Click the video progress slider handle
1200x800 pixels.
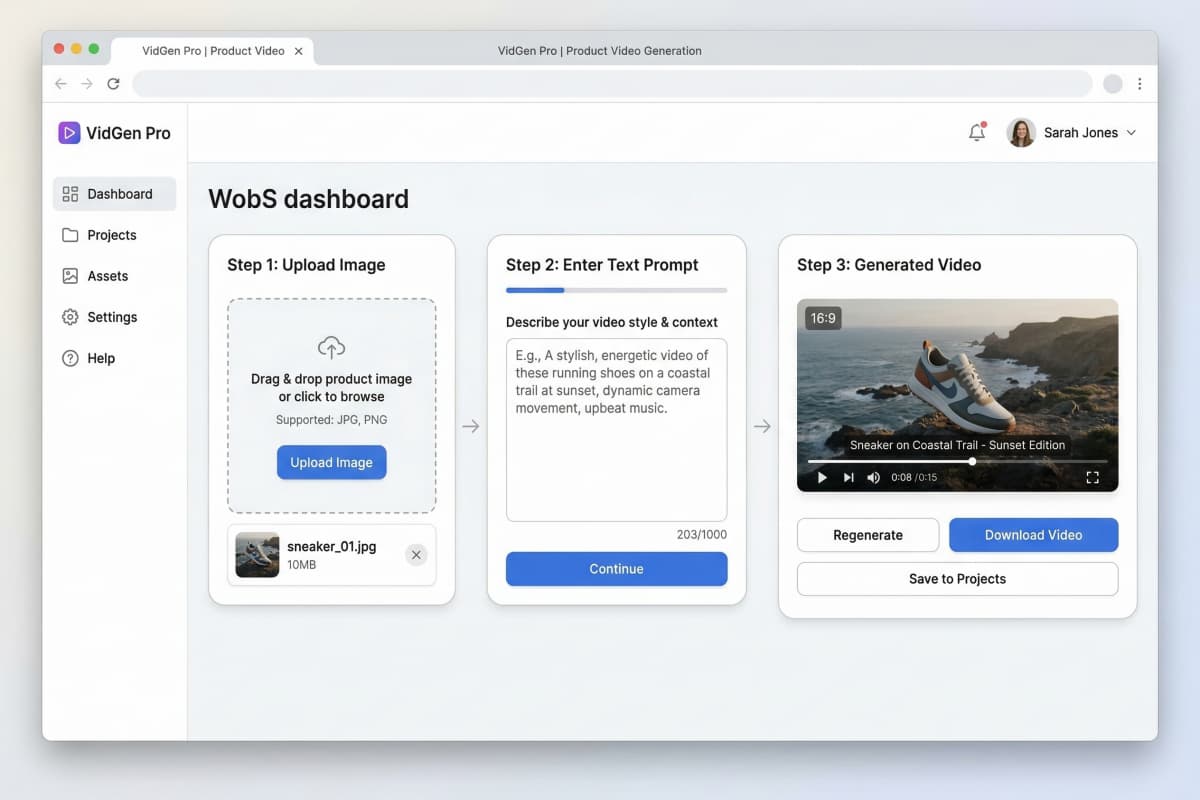(972, 461)
